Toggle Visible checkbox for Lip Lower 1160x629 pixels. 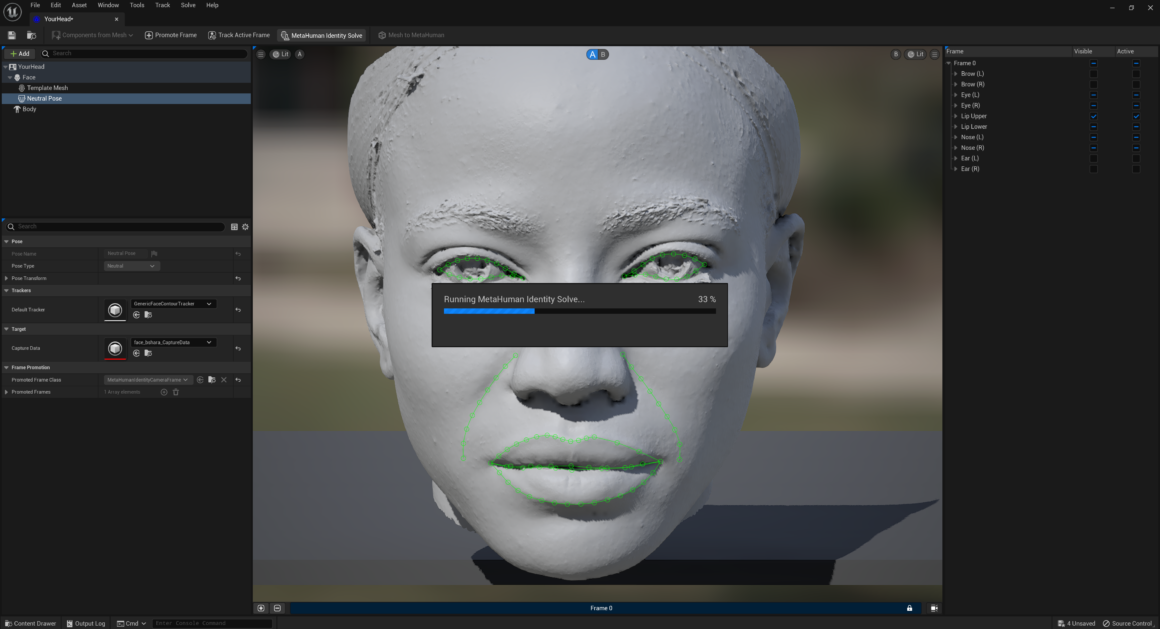pyautogui.click(x=1093, y=127)
